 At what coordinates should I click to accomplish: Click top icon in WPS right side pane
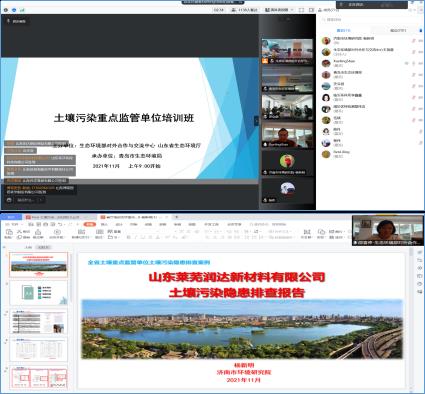(420, 253)
